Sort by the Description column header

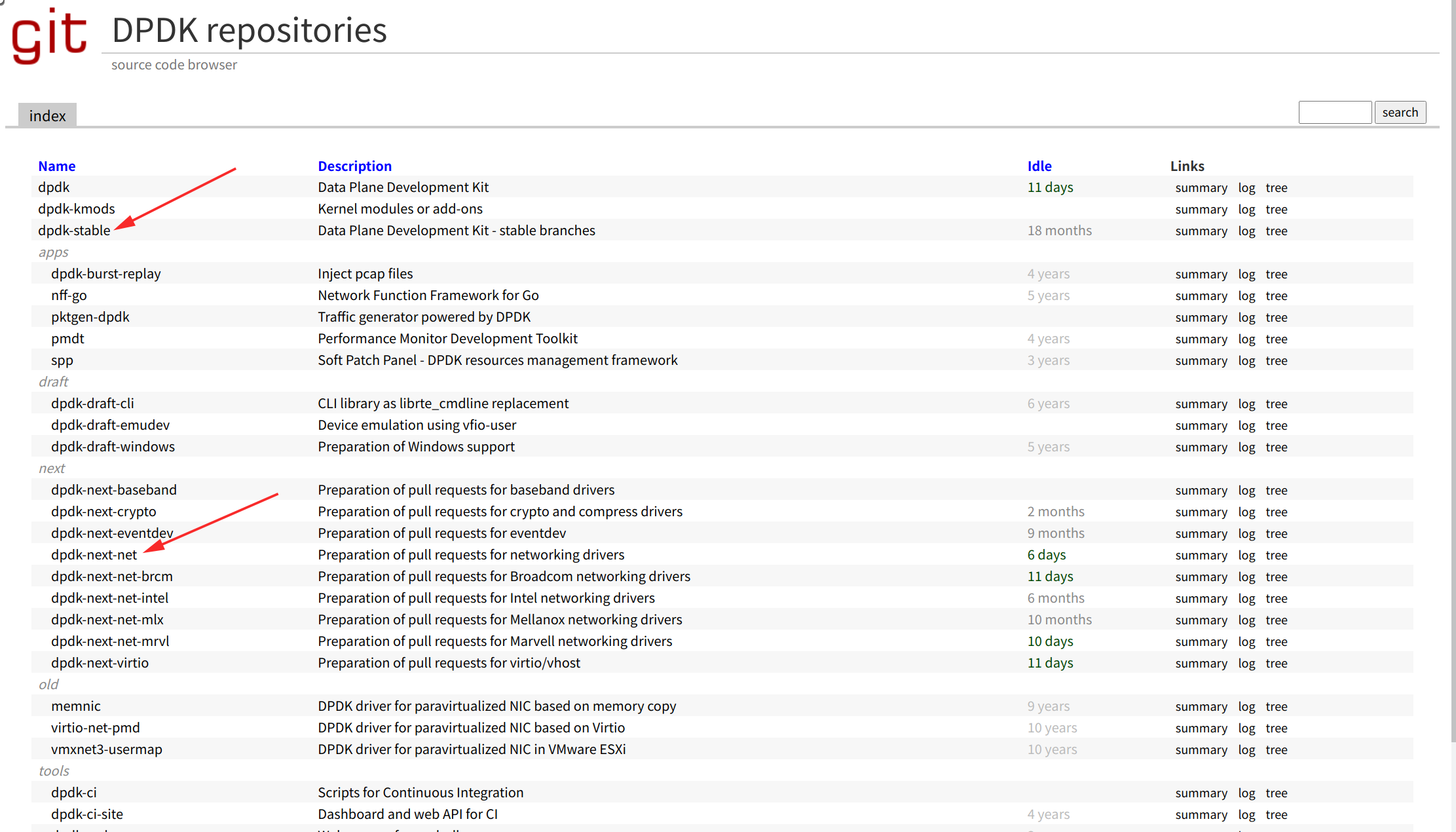(x=354, y=166)
